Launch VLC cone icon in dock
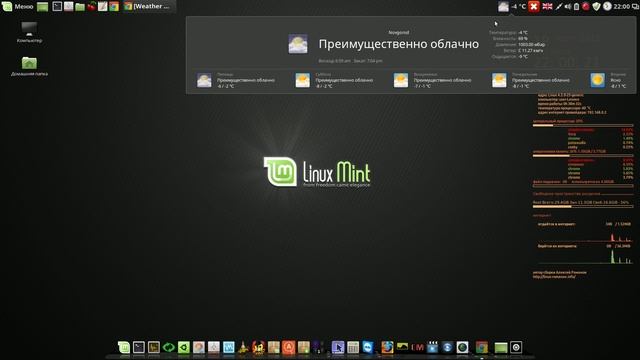640x360 pixels. click(243, 347)
